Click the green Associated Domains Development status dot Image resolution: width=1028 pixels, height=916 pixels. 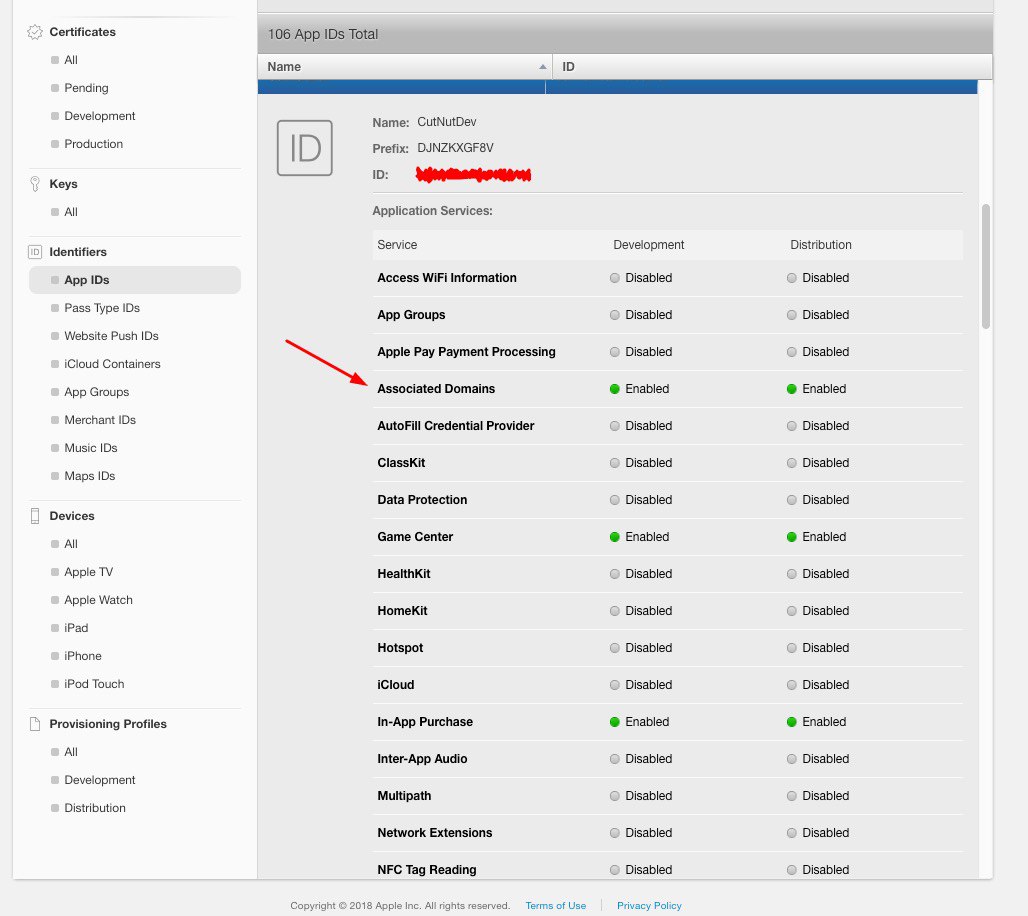coord(615,389)
